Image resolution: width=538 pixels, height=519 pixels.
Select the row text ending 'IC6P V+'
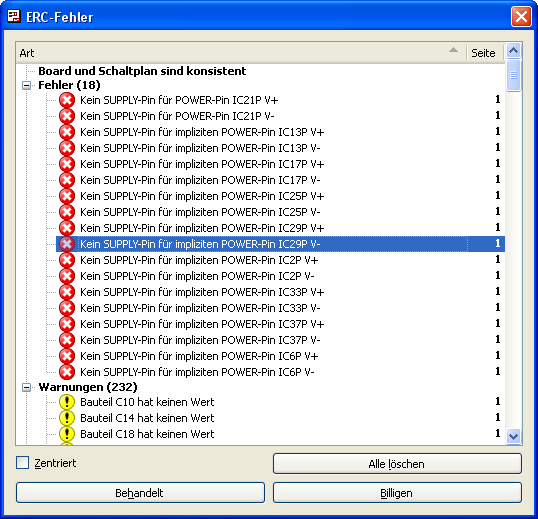[x=199, y=356]
